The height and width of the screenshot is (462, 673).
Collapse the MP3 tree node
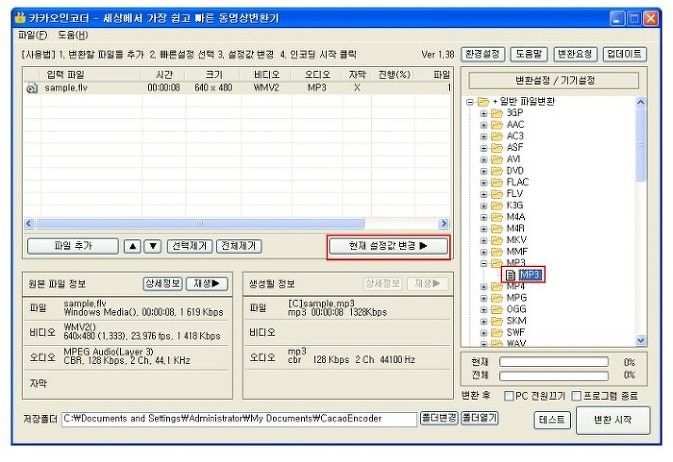tap(484, 263)
